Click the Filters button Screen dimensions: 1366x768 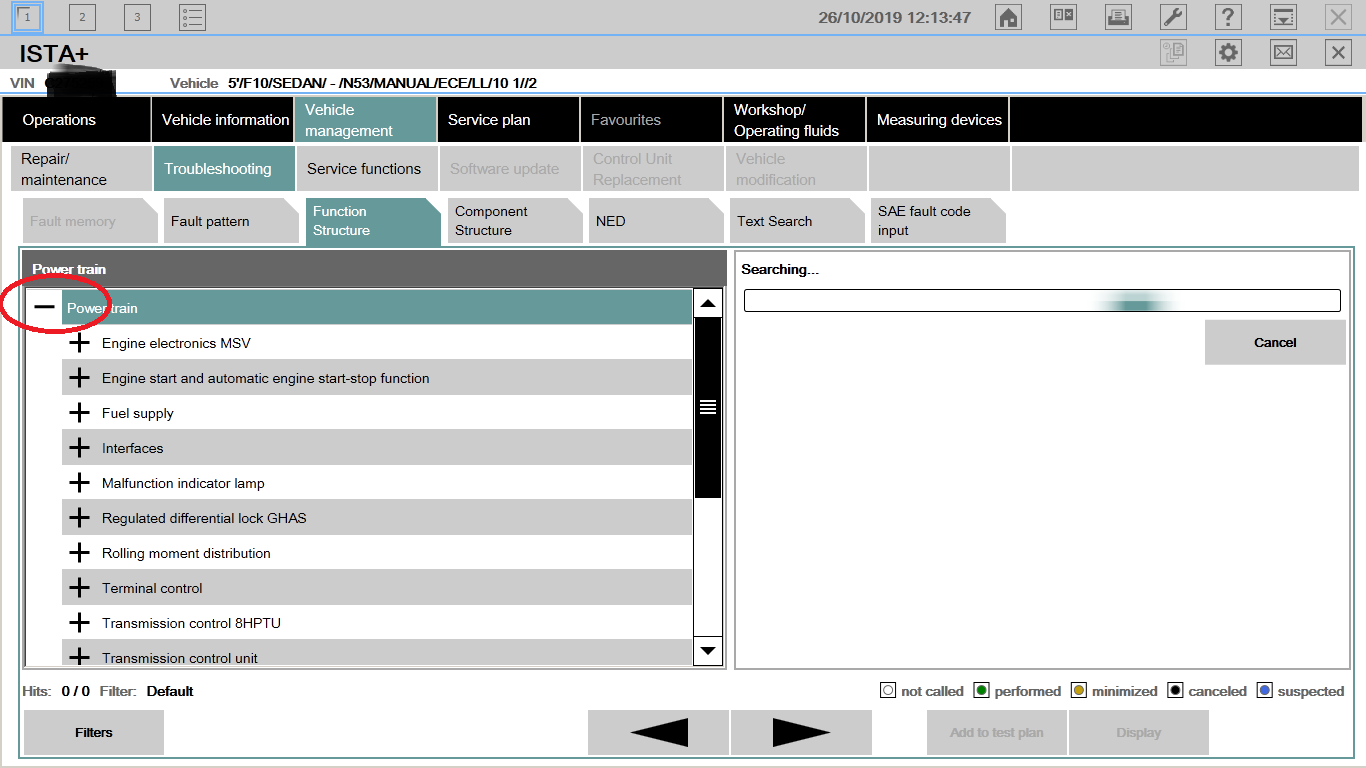94,733
